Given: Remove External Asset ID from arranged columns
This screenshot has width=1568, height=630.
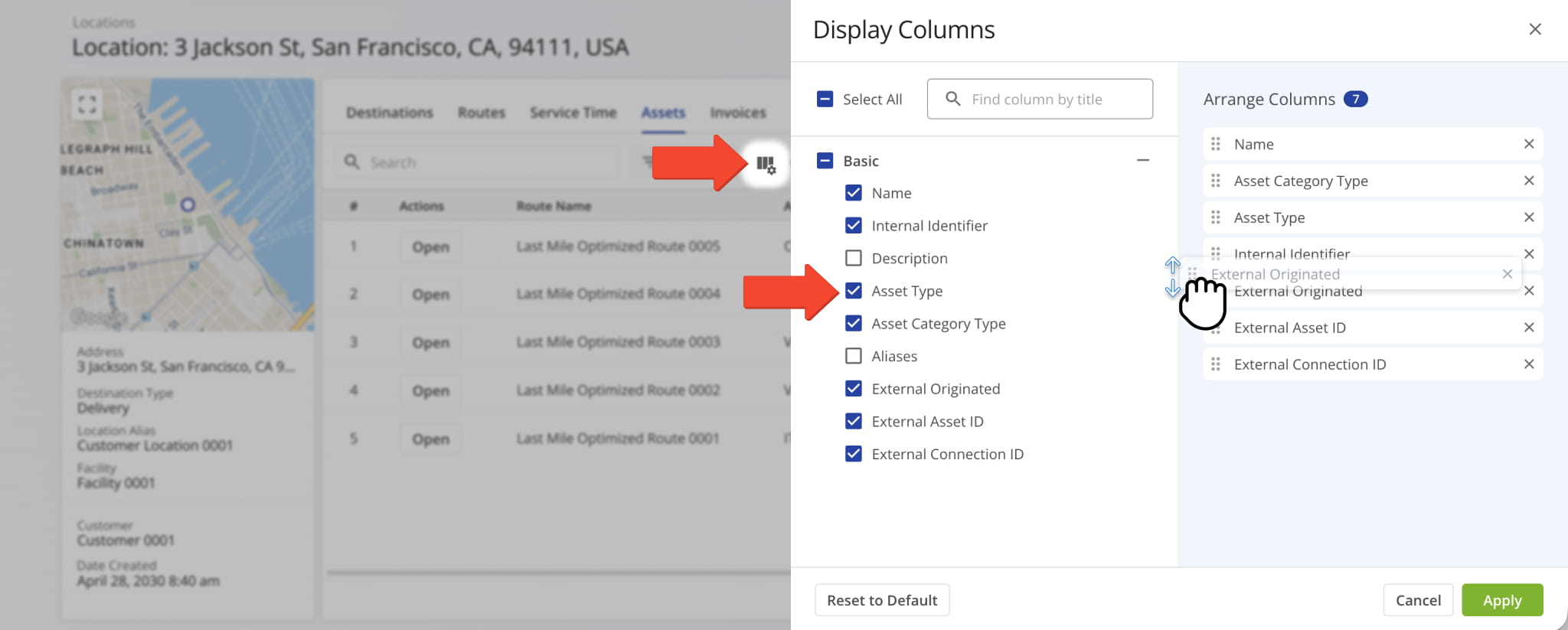Looking at the screenshot, I should tap(1529, 328).
